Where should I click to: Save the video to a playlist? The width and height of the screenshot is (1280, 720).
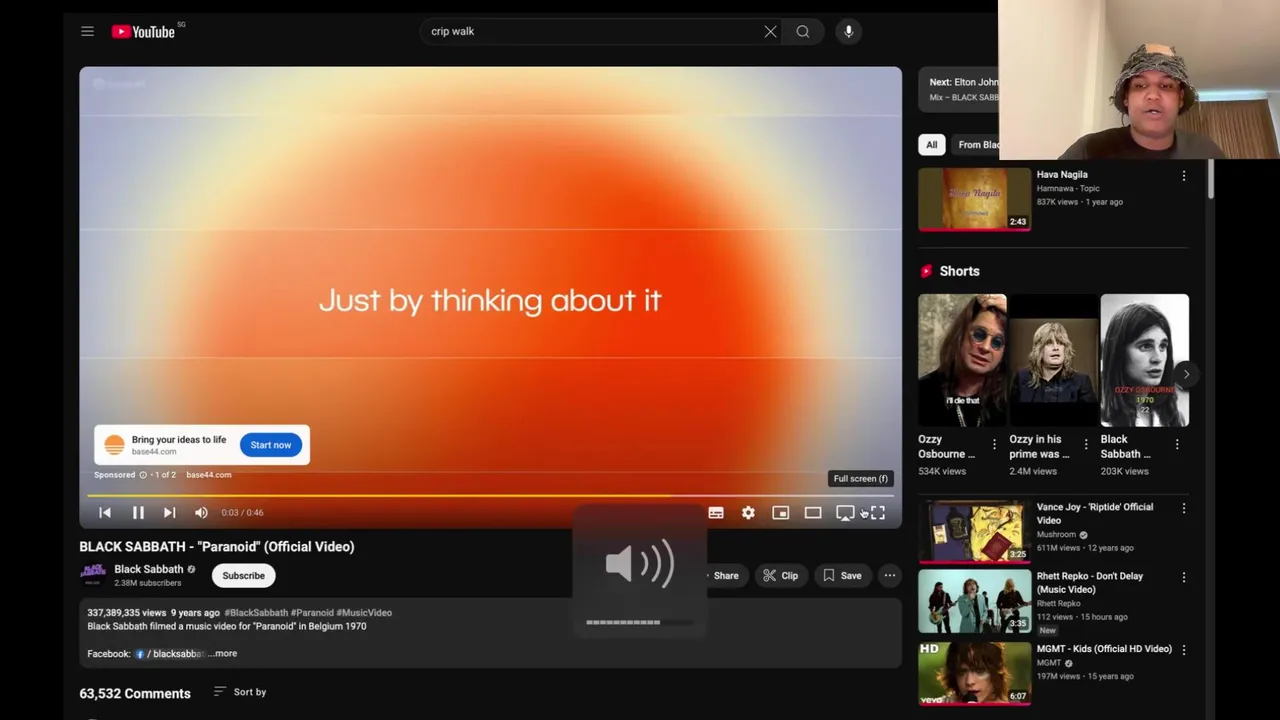pyautogui.click(x=842, y=576)
